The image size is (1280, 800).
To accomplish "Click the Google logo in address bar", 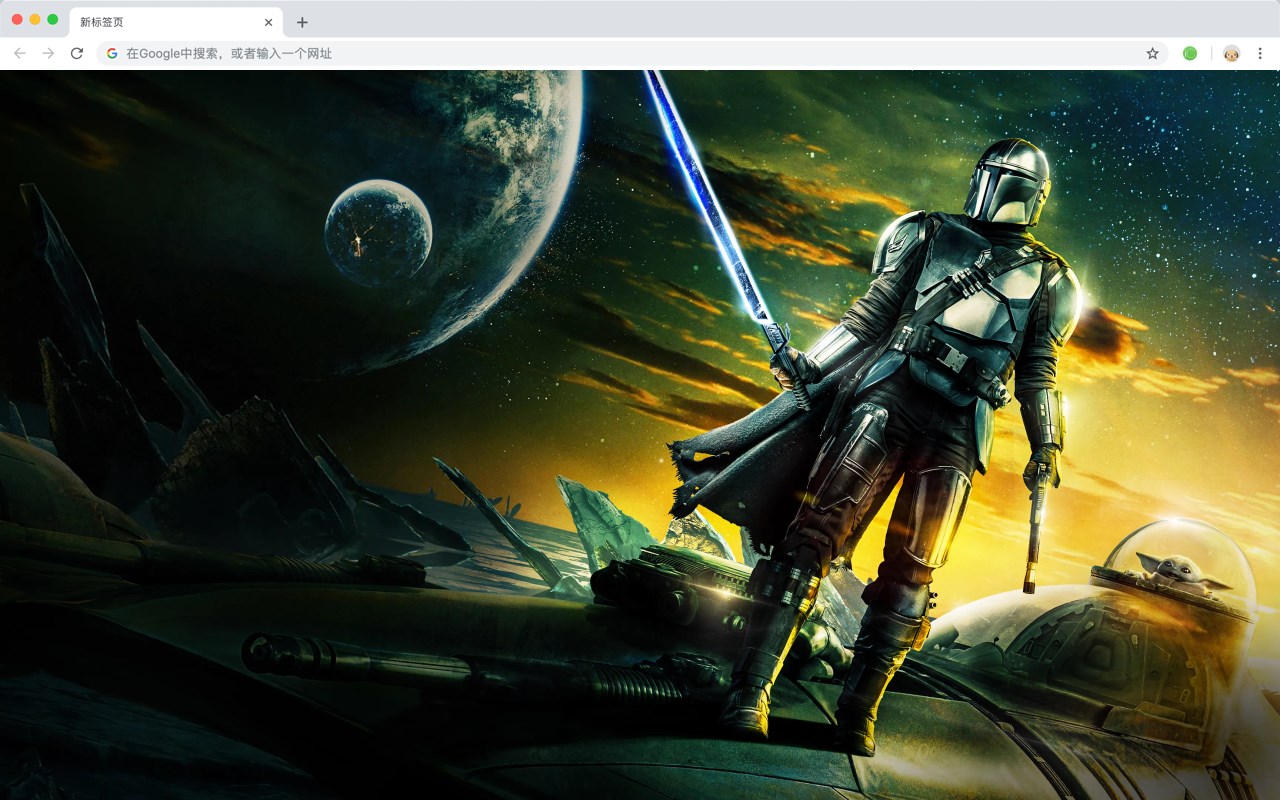I will [112, 53].
